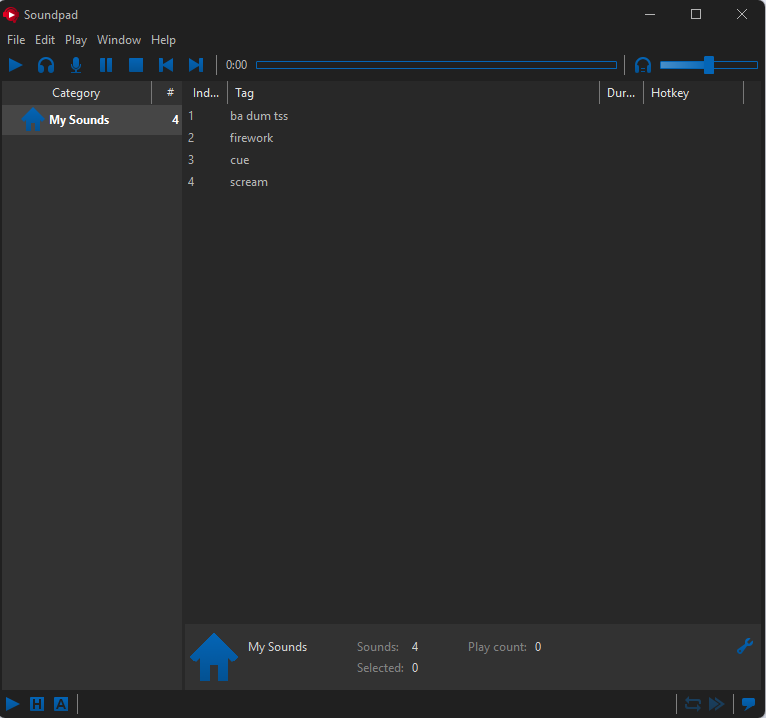Image resolution: width=766 pixels, height=718 pixels.
Task: Skip to the next sound
Action: coord(196,65)
